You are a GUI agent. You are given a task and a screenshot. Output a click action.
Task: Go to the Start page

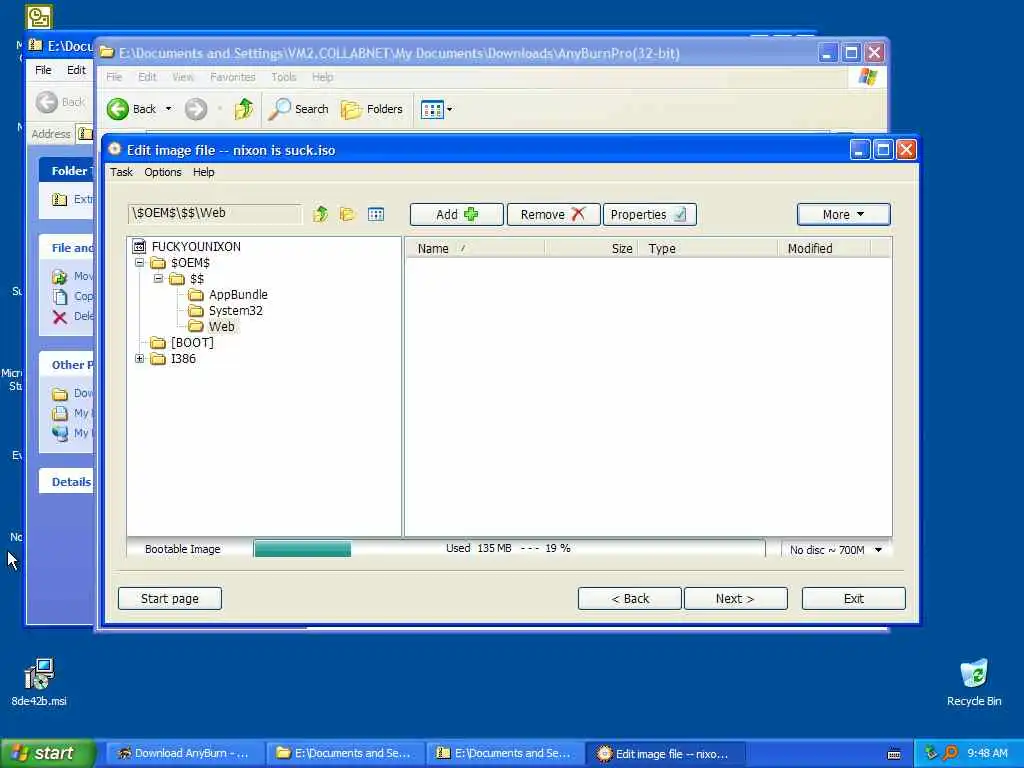[170, 598]
